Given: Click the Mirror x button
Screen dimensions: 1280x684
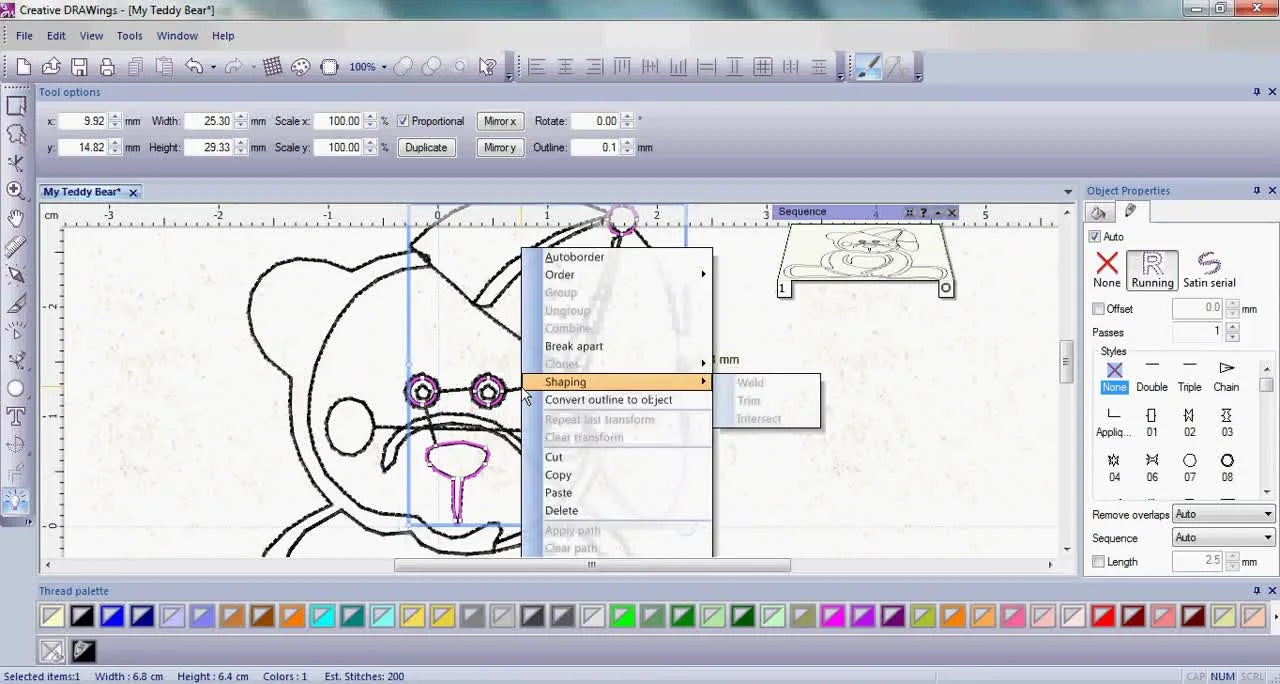Looking at the screenshot, I should click(x=499, y=121).
